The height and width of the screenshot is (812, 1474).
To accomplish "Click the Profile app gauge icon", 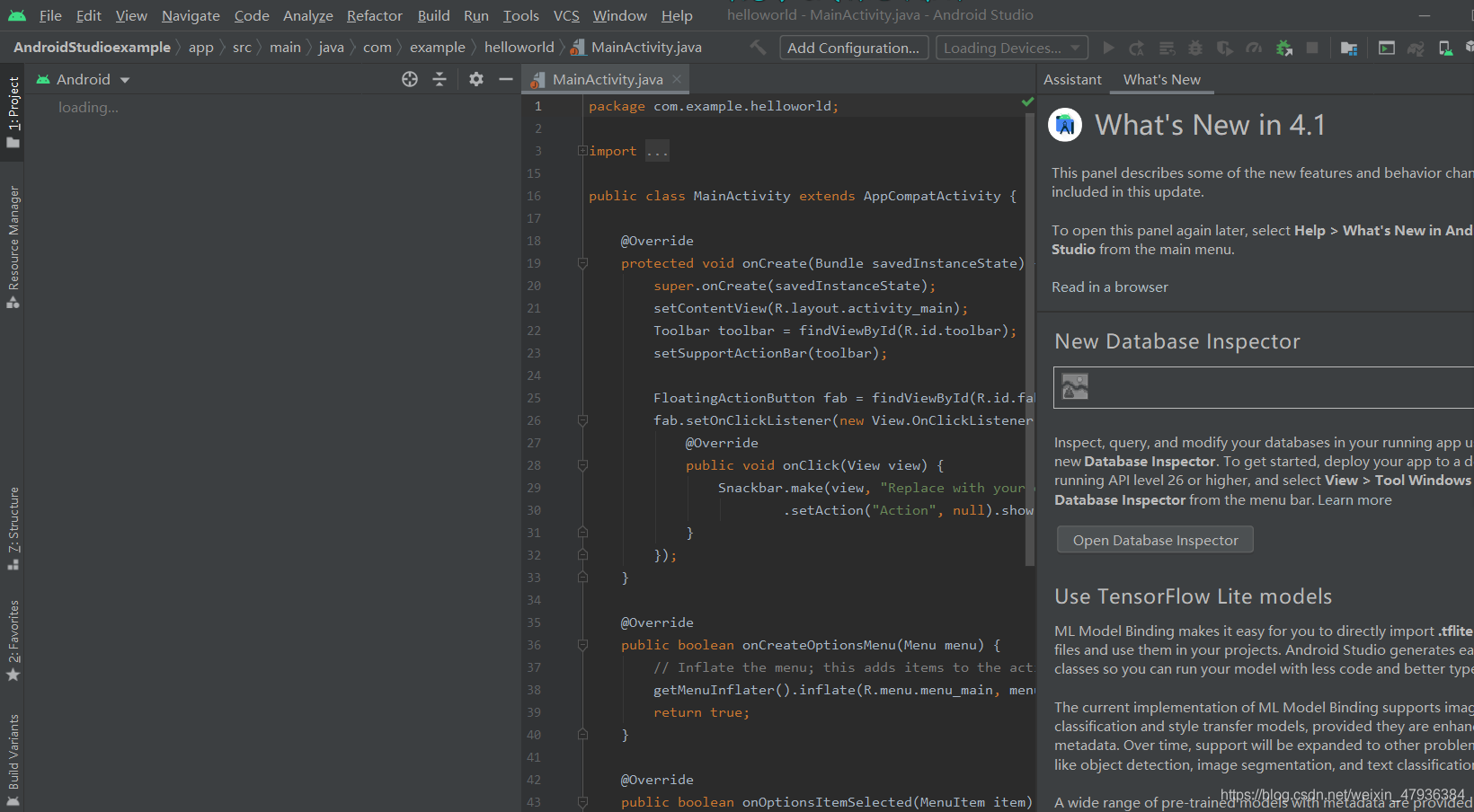I will 1254,48.
